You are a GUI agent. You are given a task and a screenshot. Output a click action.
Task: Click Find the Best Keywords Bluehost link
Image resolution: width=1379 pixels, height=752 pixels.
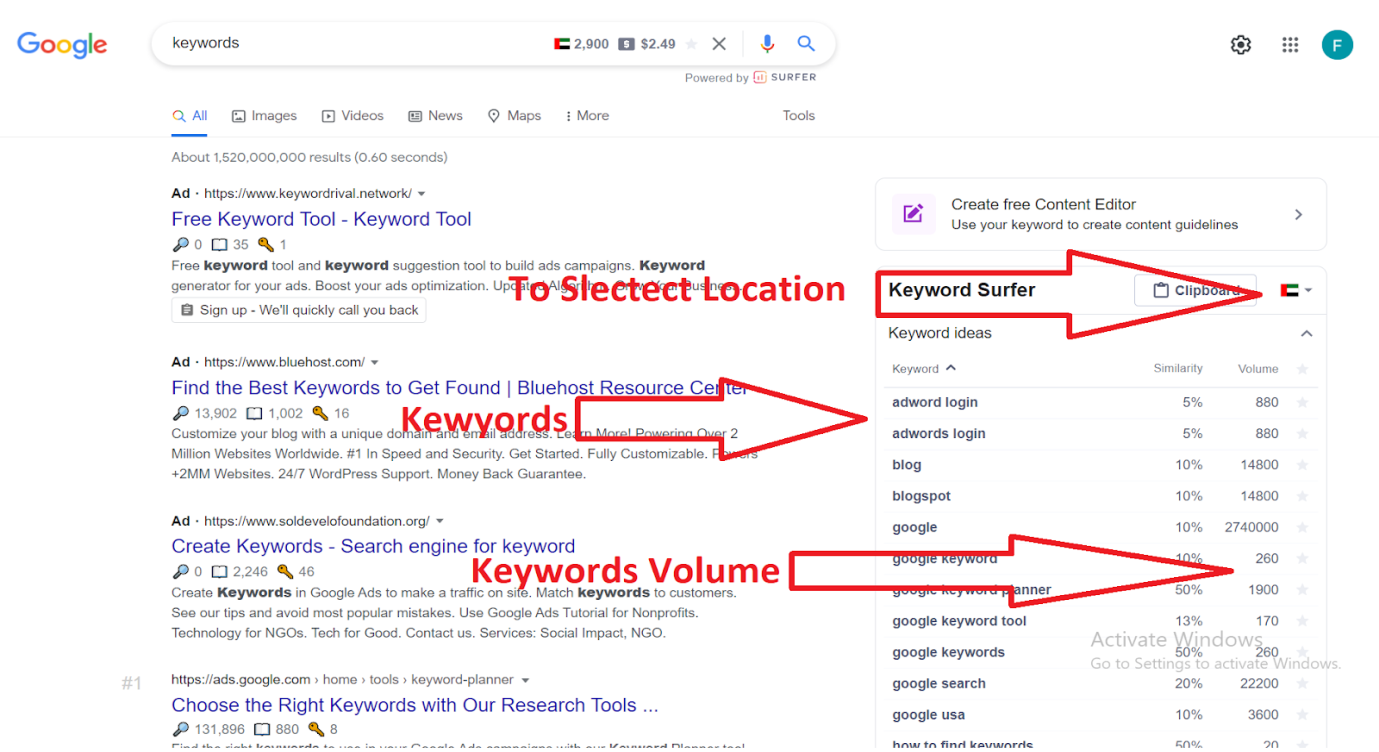point(459,388)
